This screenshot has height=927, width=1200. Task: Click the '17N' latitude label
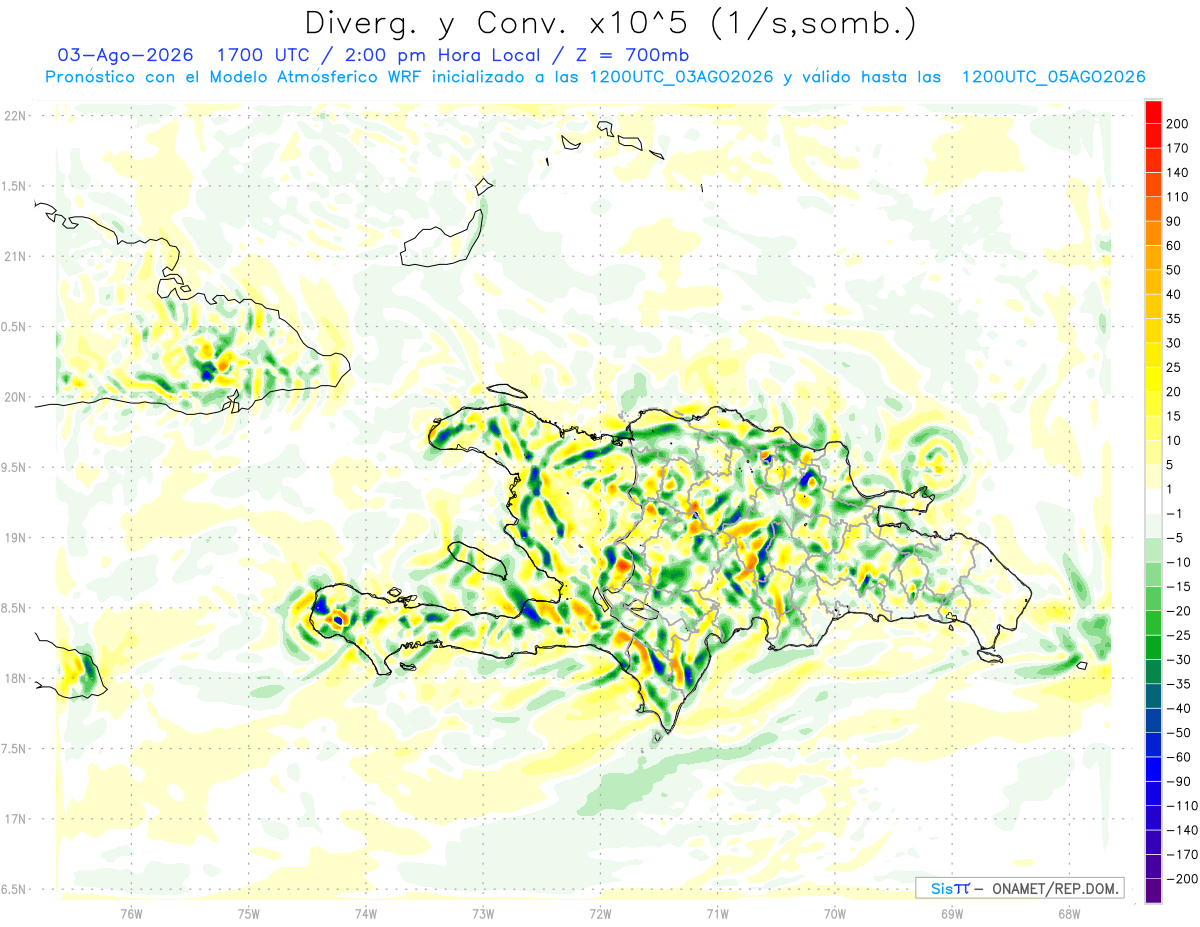click(x=14, y=820)
